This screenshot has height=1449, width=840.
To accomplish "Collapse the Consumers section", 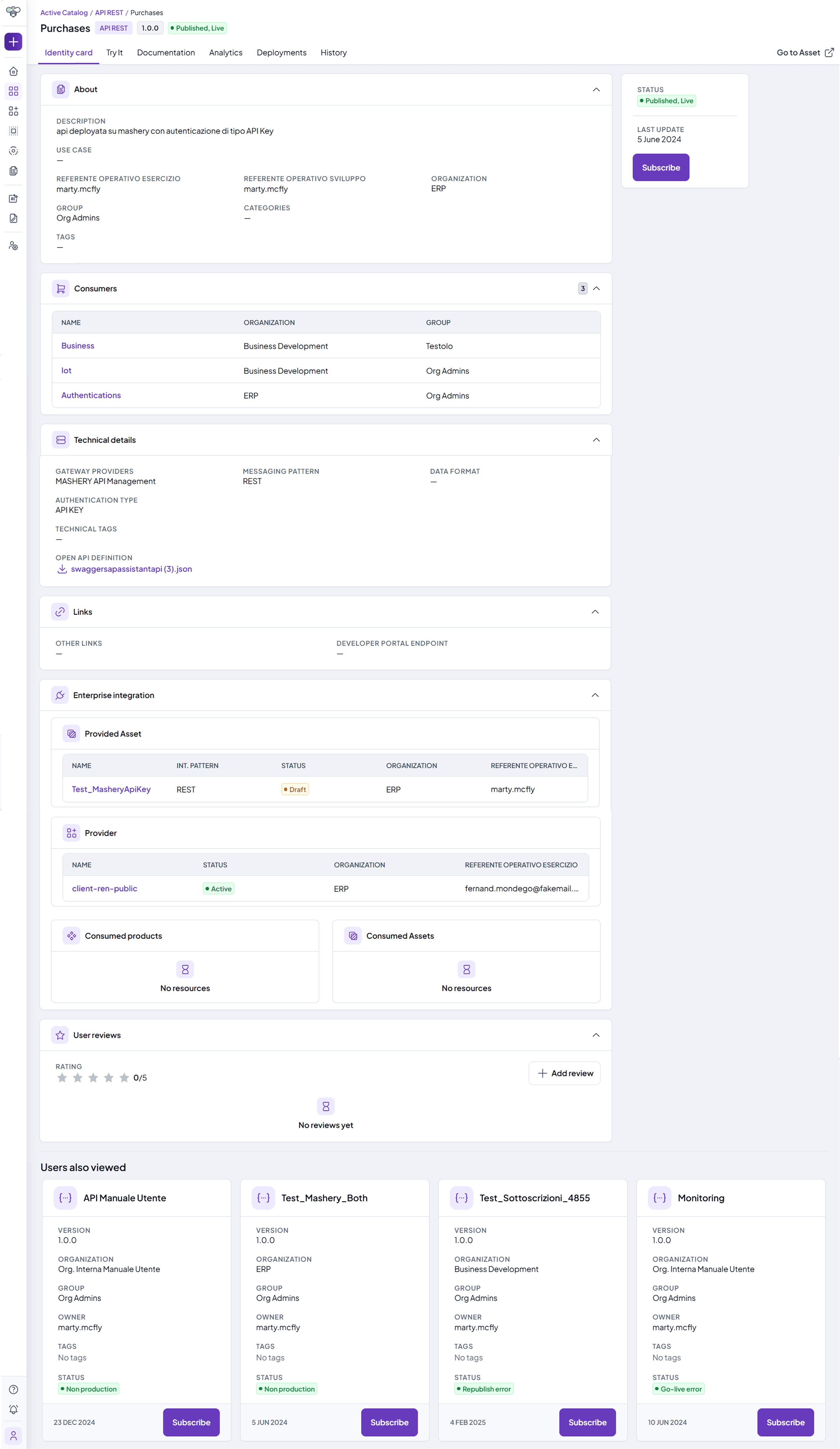I will (596, 289).
